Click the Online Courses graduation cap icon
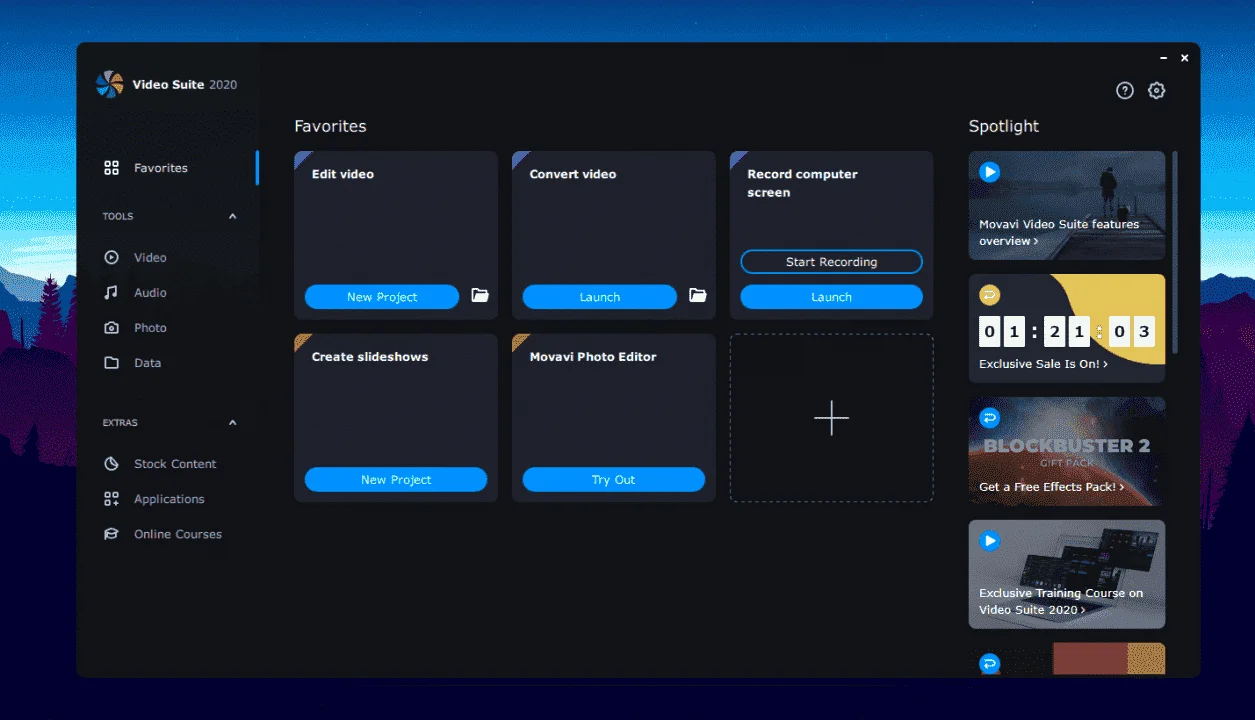The image size is (1255, 720). tap(112, 534)
